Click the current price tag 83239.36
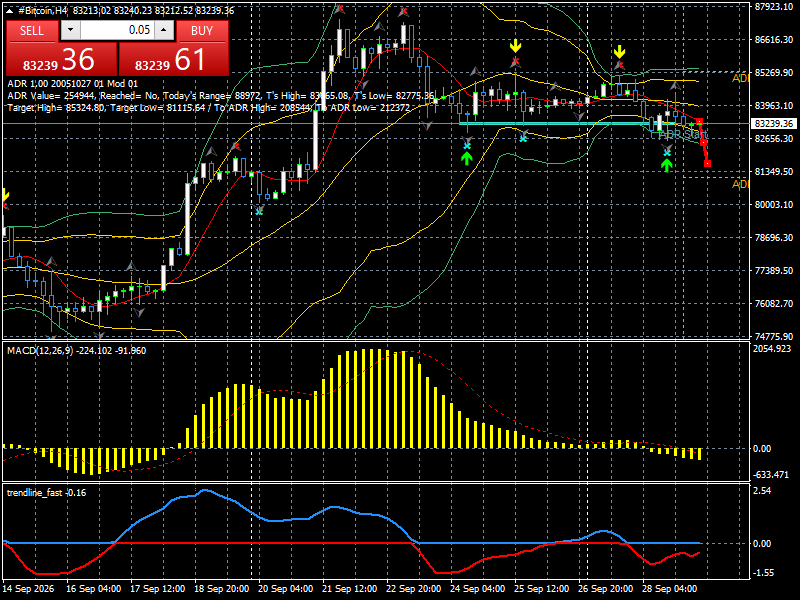The image size is (800, 600). pyautogui.click(x=773, y=123)
